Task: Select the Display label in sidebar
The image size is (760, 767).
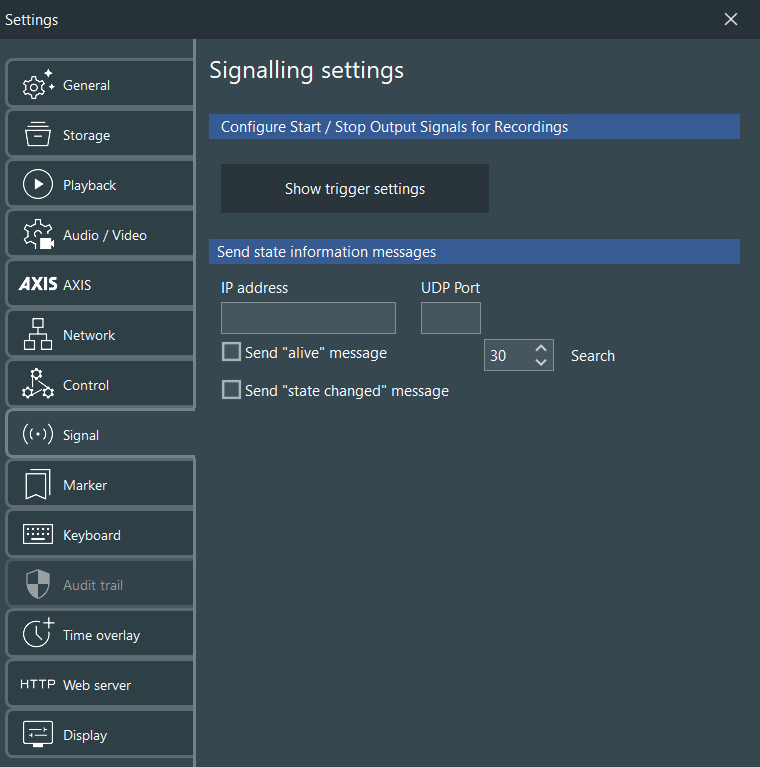Action: [85, 735]
